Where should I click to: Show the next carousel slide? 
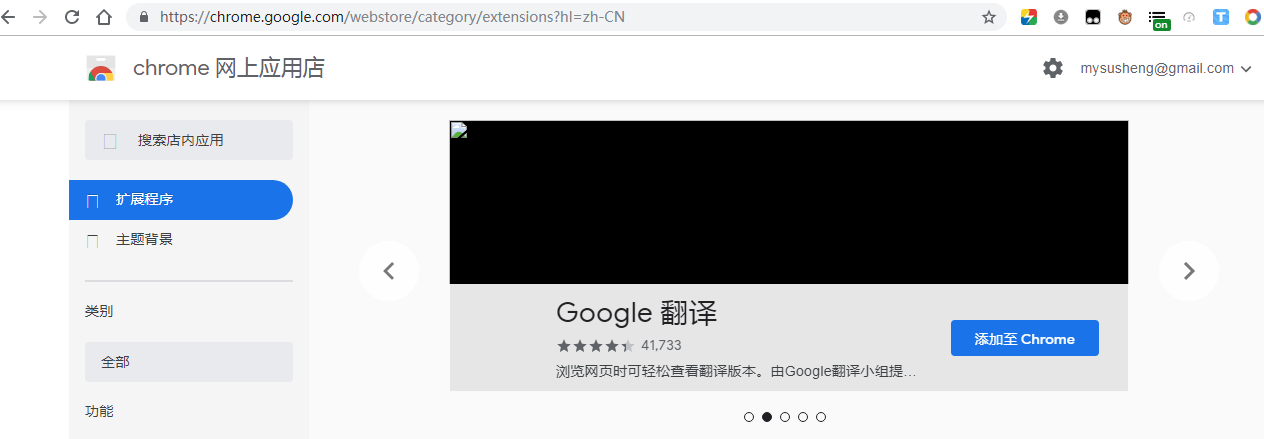pos(1189,271)
